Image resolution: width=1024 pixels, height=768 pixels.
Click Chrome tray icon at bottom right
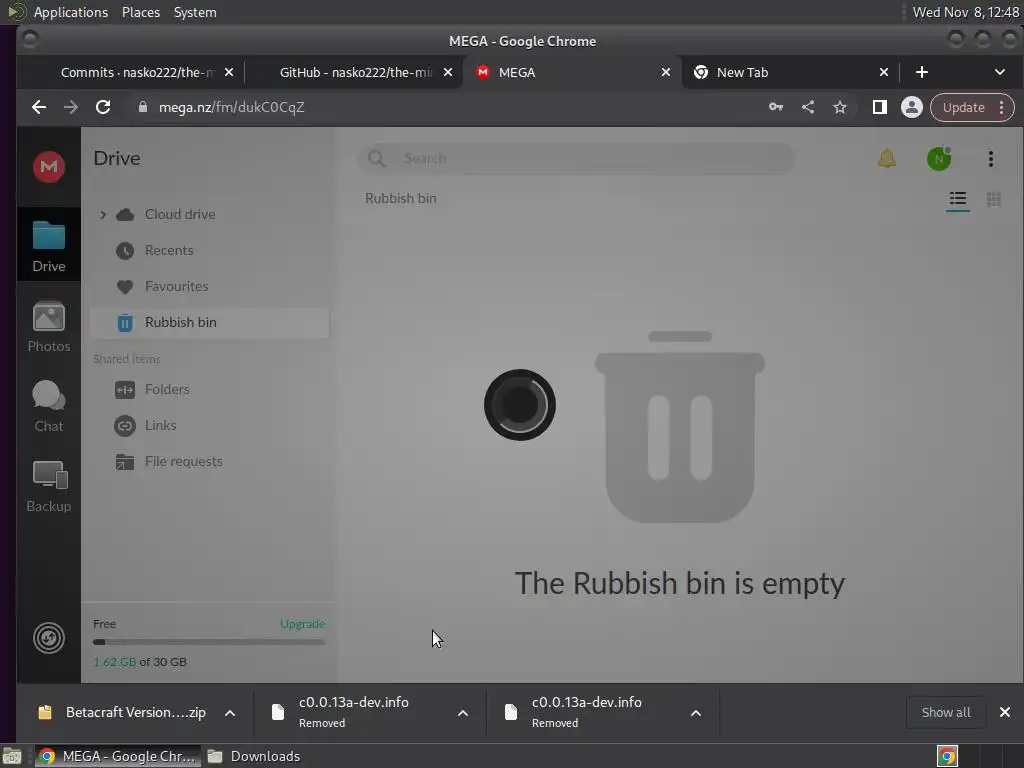click(x=947, y=756)
